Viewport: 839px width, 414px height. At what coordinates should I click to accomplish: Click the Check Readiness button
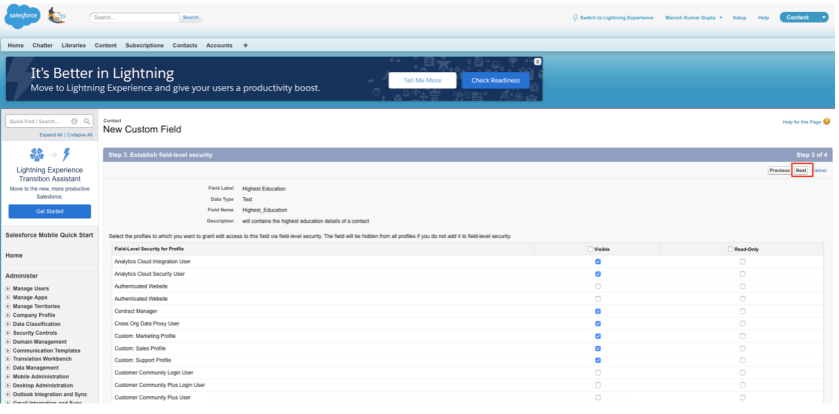coord(495,80)
